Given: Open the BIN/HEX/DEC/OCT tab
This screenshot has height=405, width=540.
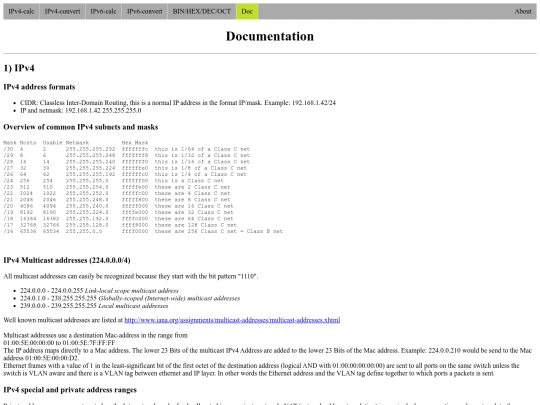Looking at the screenshot, I should tap(202, 11).
